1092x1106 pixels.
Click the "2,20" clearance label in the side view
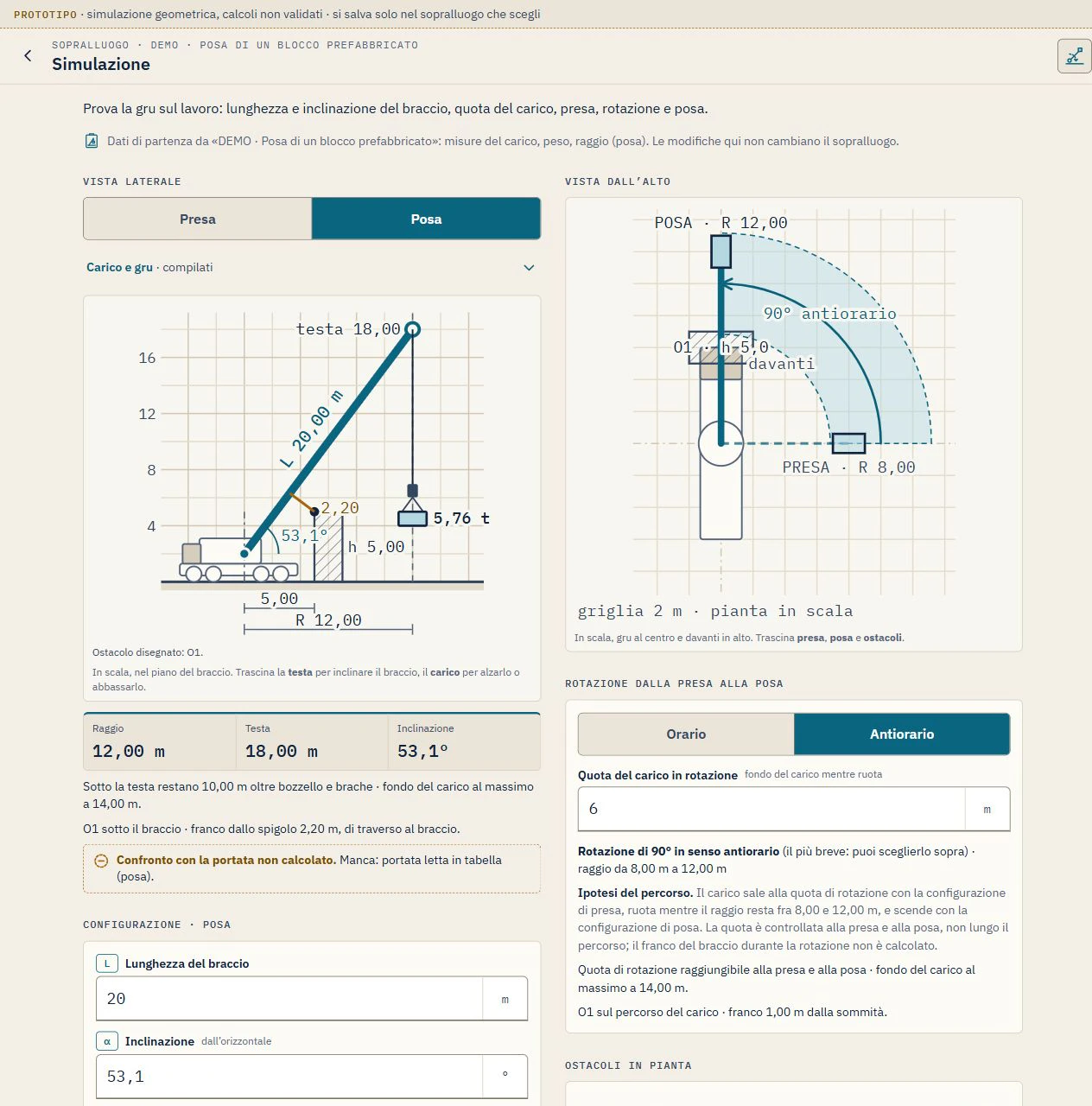click(340, 508)
